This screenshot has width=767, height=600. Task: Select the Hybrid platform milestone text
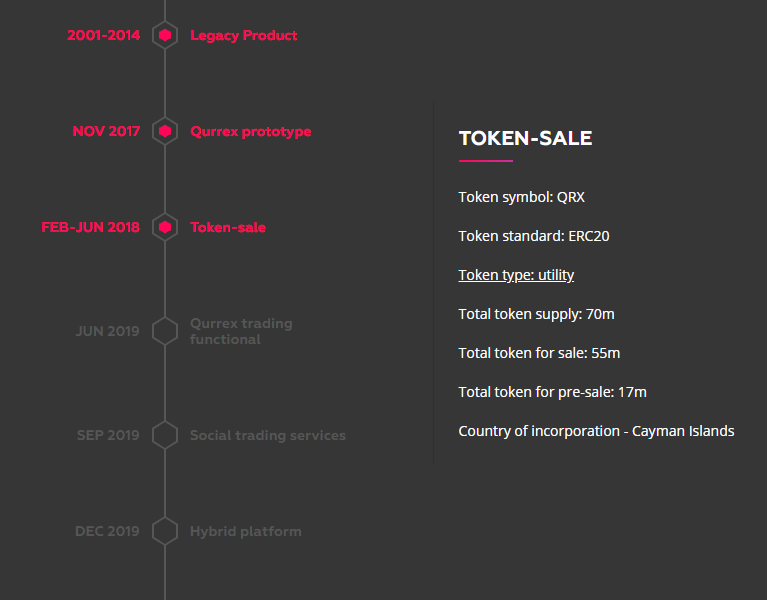pos(246,532)
